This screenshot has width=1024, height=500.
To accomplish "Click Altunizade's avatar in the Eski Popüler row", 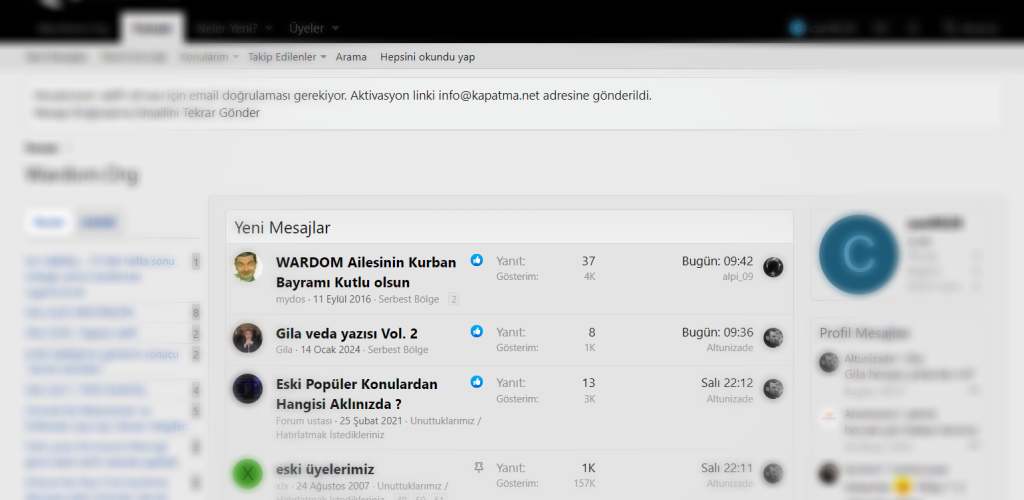I will click(773, 388).
